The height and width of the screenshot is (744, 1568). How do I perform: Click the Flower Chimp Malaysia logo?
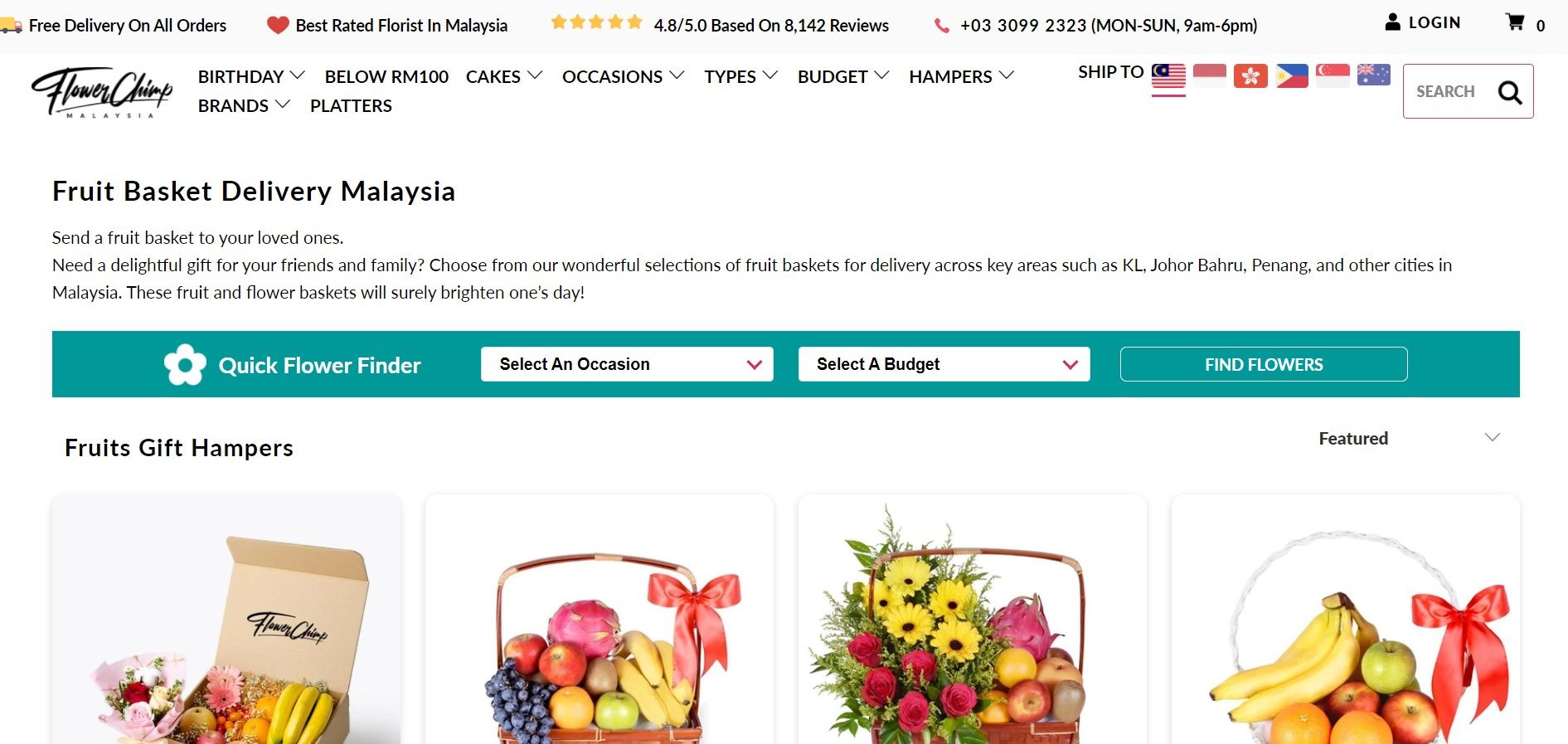(102, 92)
